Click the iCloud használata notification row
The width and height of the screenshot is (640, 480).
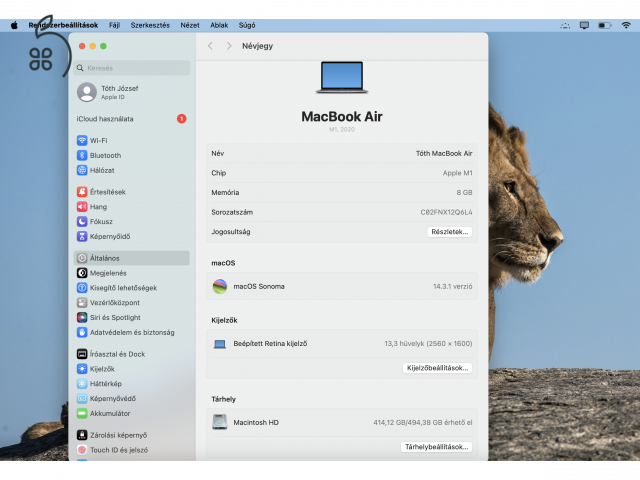click(x=131, y=119)
